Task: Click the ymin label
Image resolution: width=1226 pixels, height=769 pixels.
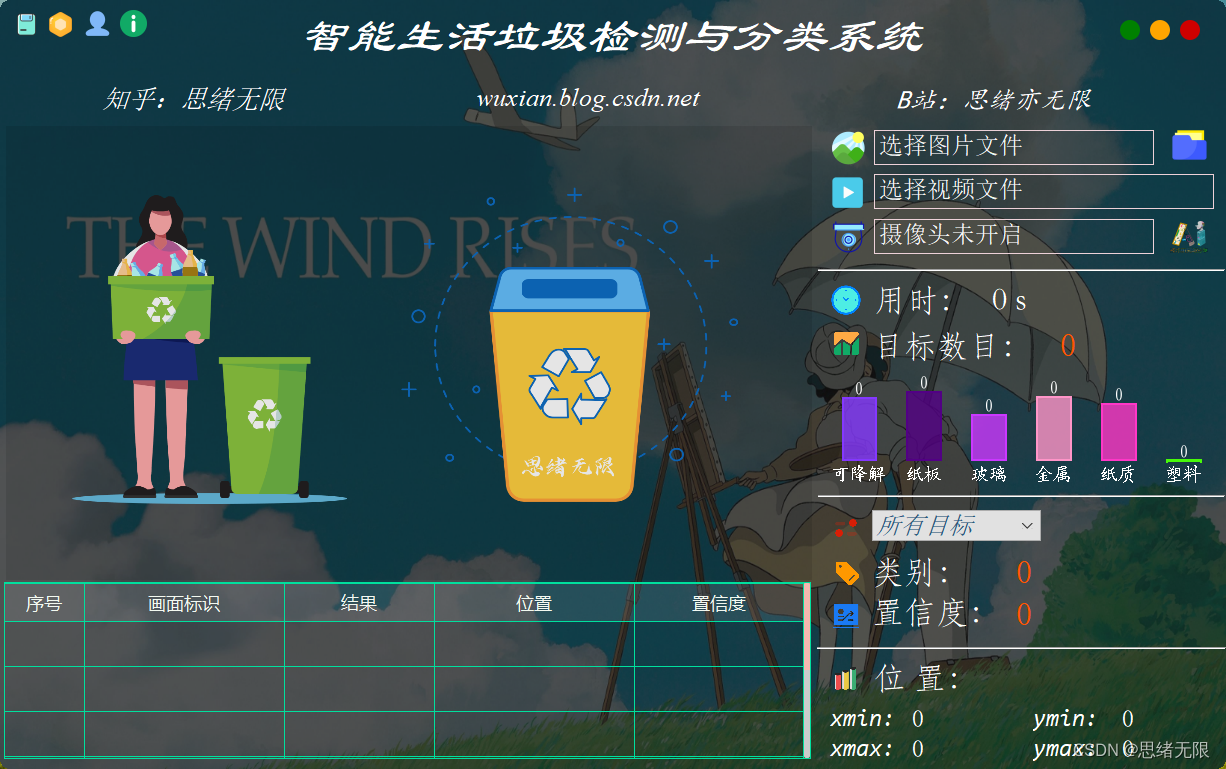Action: (x=1064, y=718)
